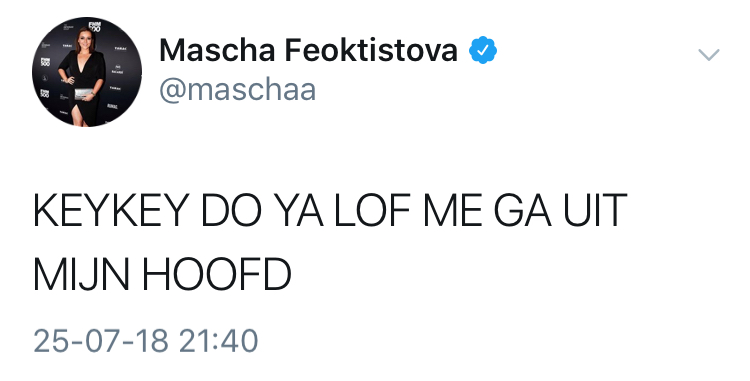Select the tweet timestamp 25-07-18 21:40
Screen dimensions: 750x381
click(146, 341)
